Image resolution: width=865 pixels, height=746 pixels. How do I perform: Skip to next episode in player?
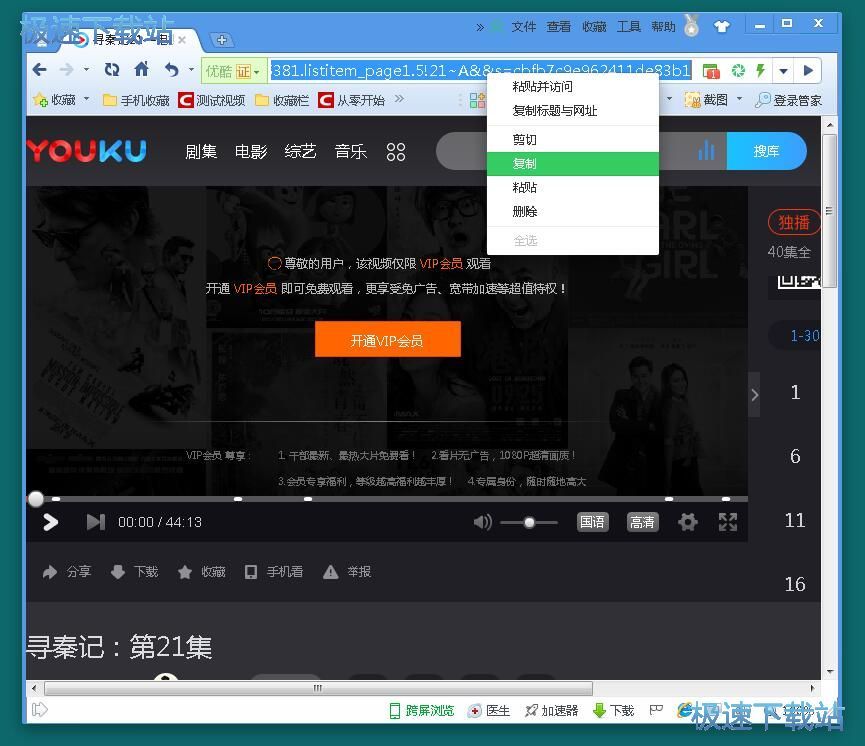(95, 521)
